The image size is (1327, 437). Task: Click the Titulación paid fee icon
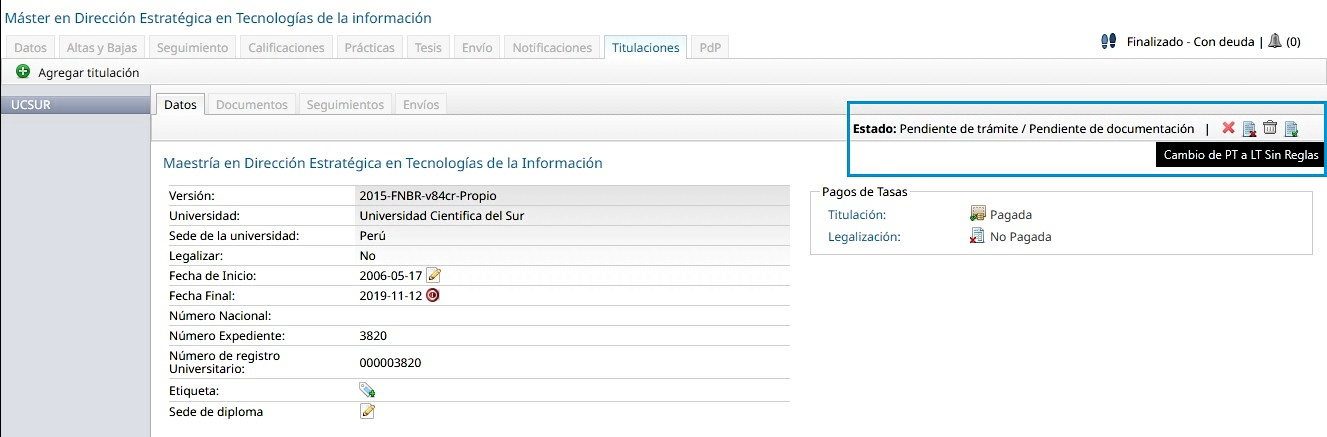point(978,214)
